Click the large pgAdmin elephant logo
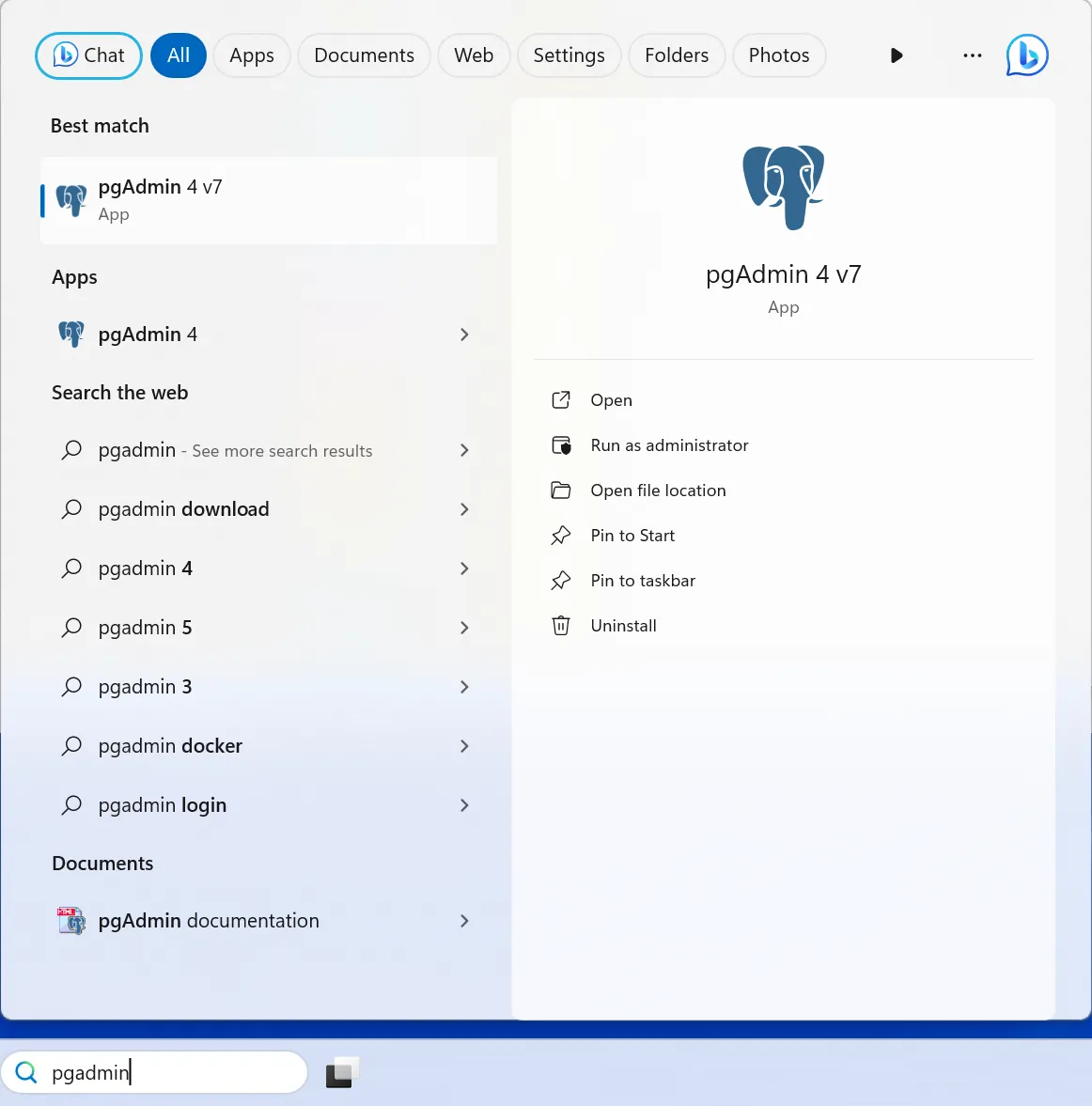 [x=783, y=187]
